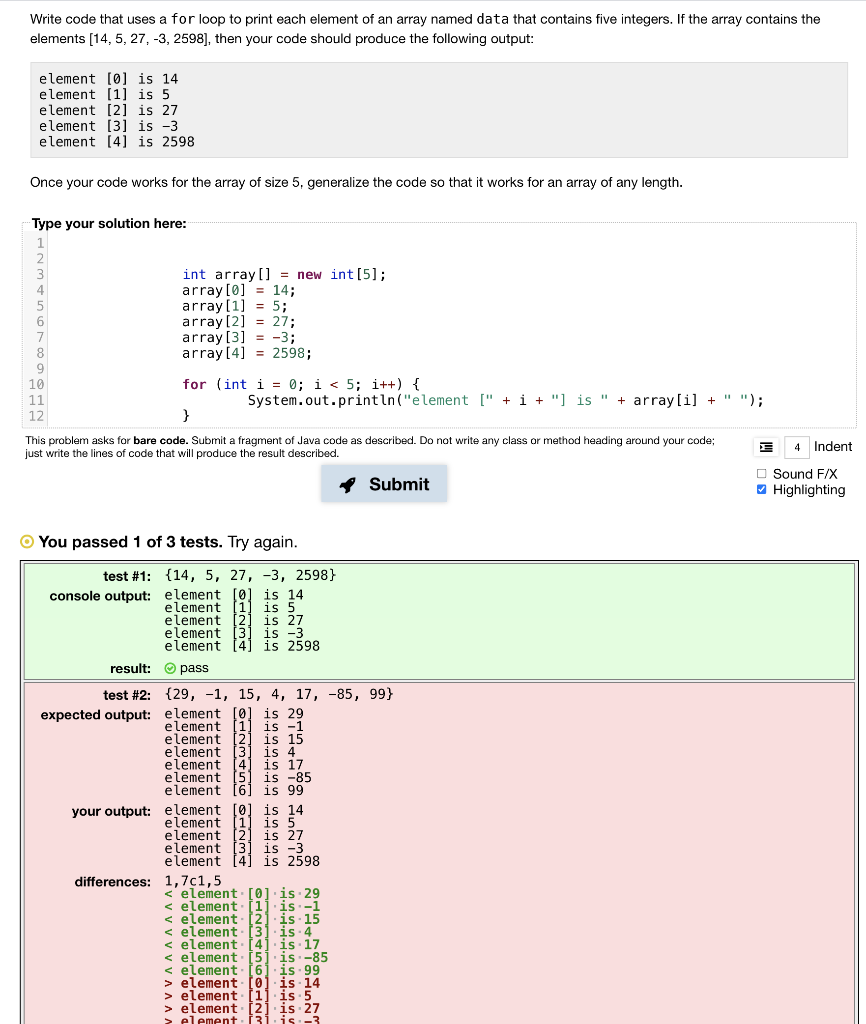Click the for loop header line
Image resolution: width=866 pixels, height=1024 pixels.
[x=301, y=384]
